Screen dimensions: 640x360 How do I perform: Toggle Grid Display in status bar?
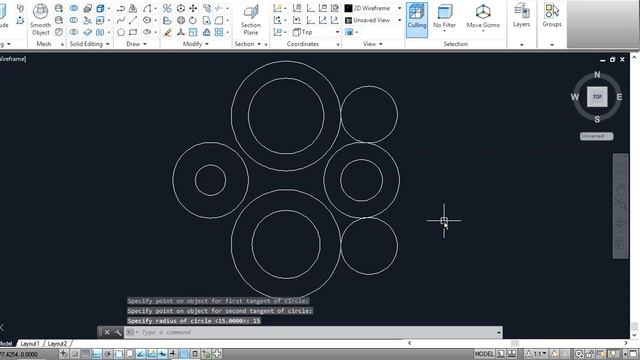click(86, 354)
